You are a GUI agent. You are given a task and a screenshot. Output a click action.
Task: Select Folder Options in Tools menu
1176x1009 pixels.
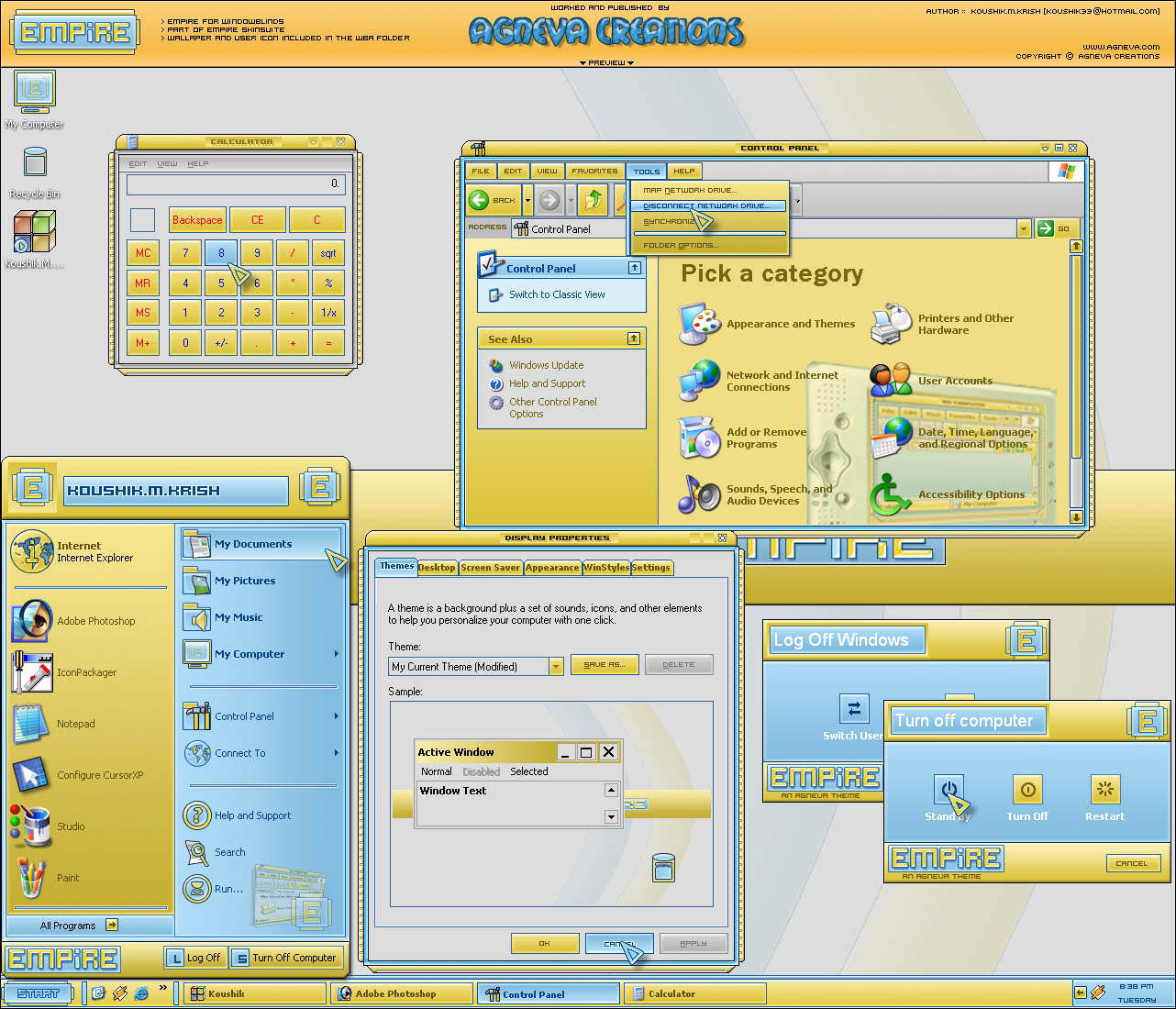click(681, 245)
